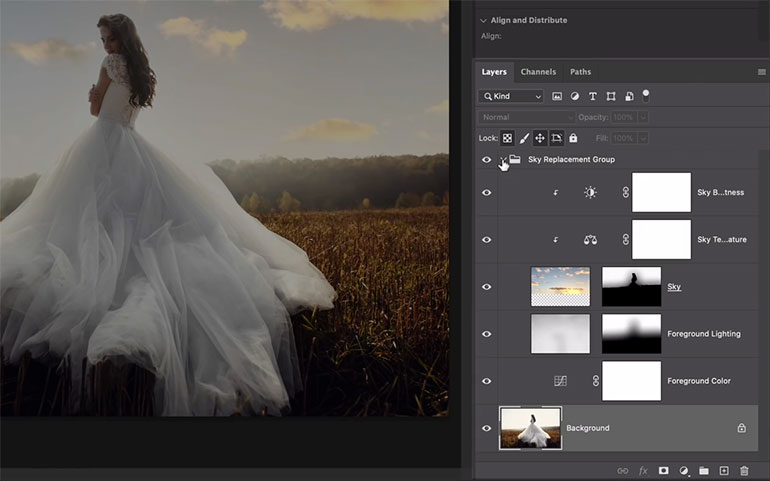Viewport: 770px width, 481px height.
Task: Open the Kind filter dropdown
Action: point(511,96)
